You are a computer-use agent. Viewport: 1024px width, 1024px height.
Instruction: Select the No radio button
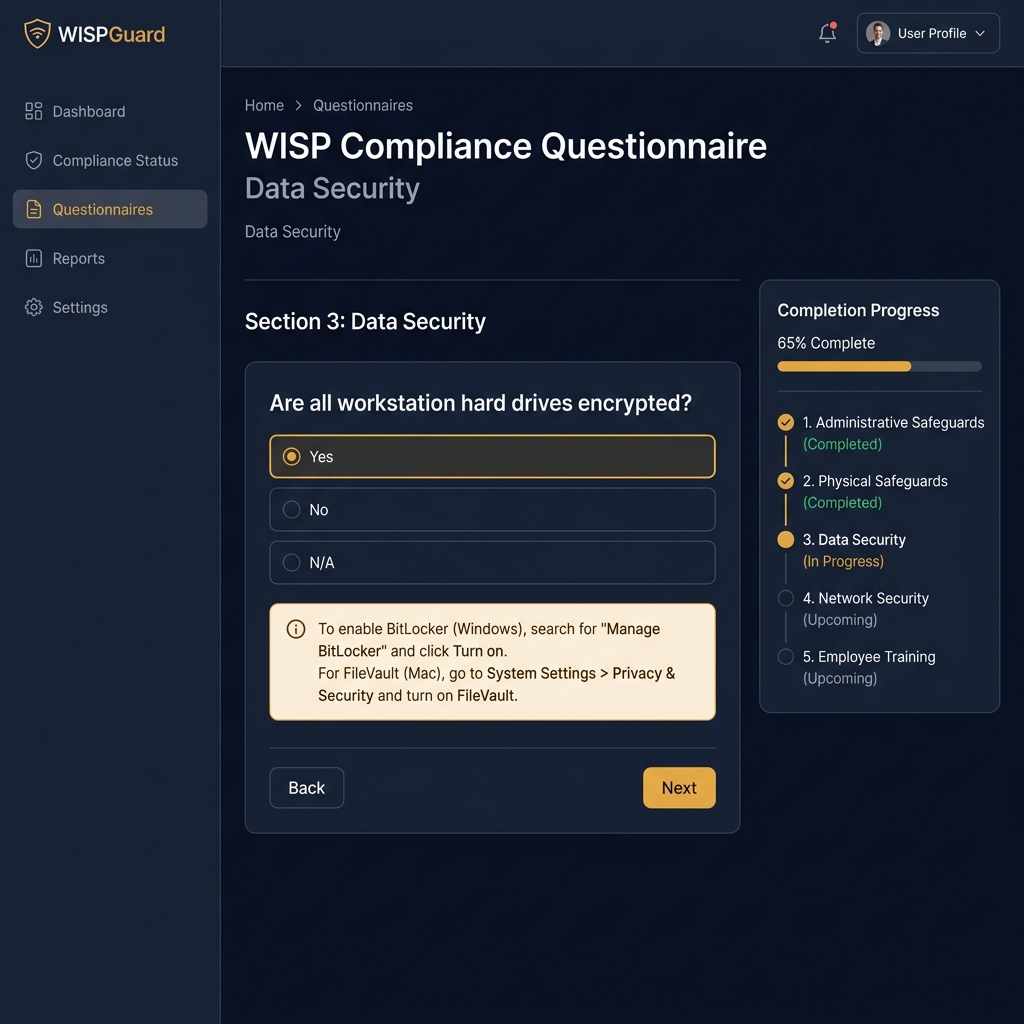pos(292,509)
